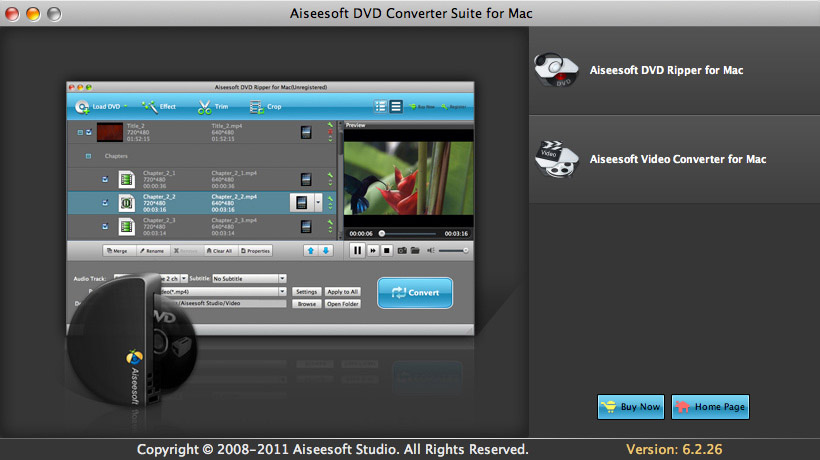
Task: Toggle the Chapter_2_2 checkbox
Action: point(104,202)
